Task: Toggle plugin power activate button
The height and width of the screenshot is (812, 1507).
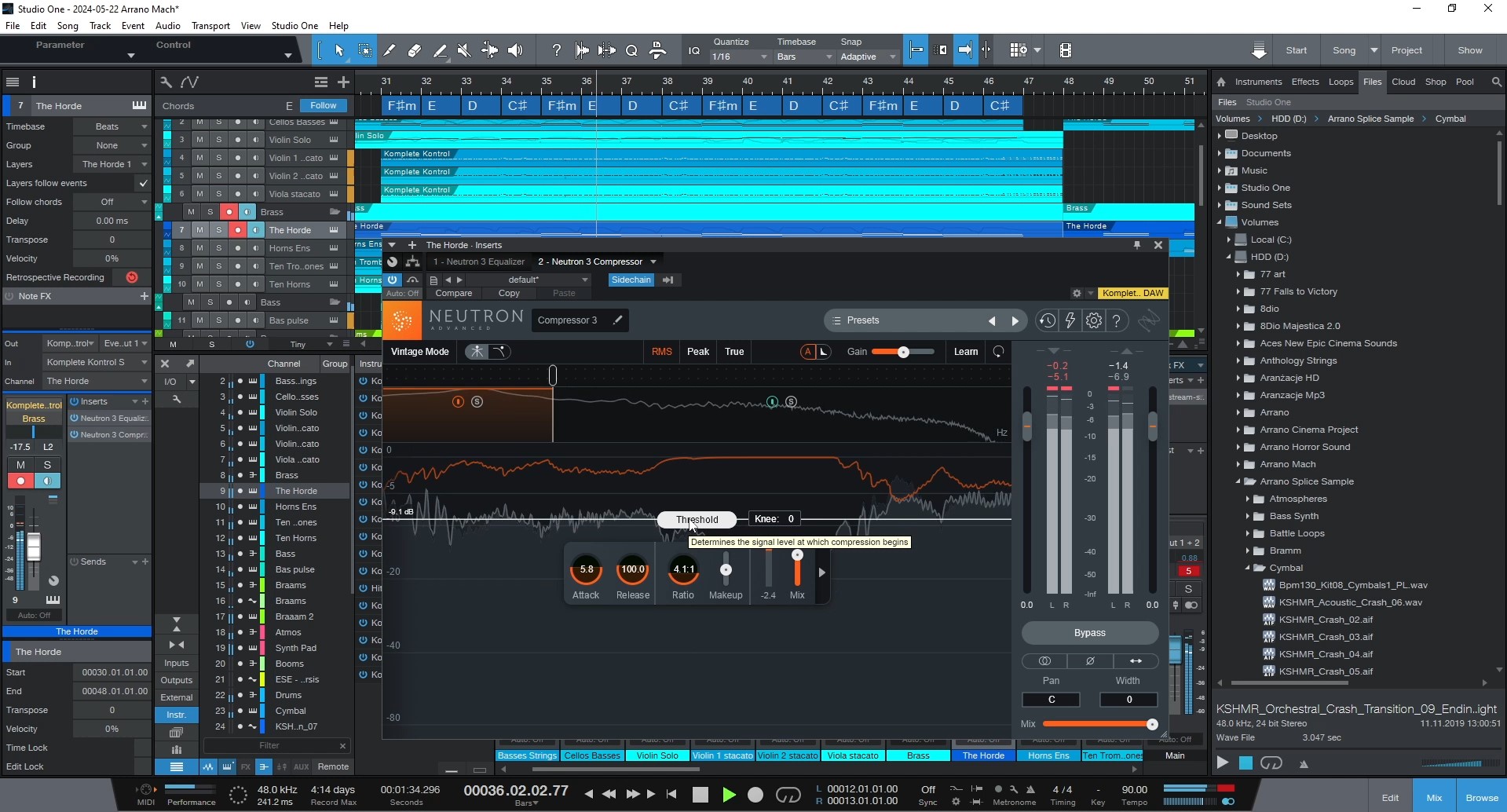Action: click(x=392, y=280)
